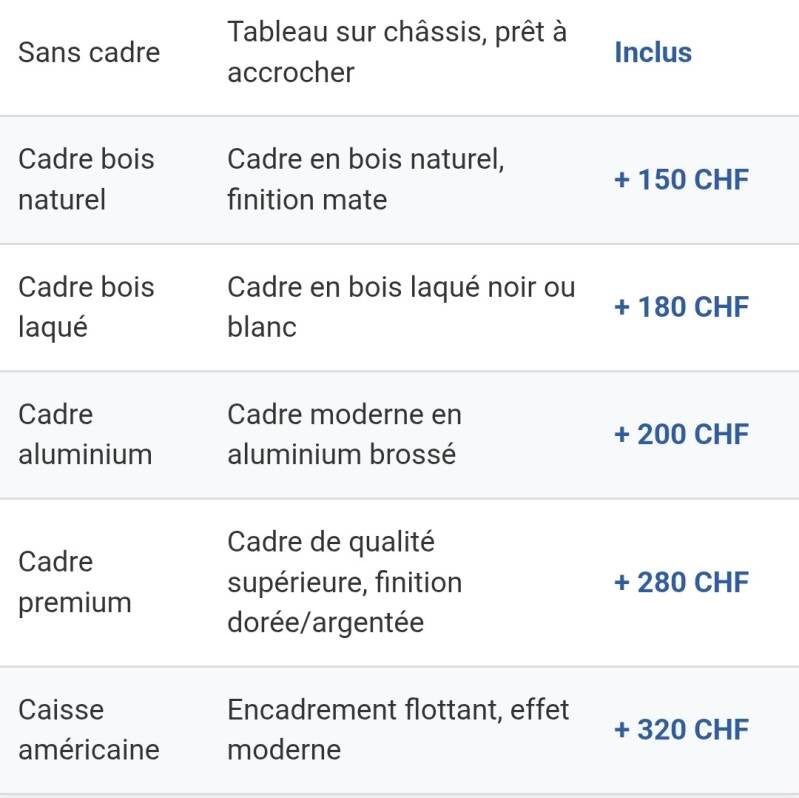The width and height of the screenshot is (799, 798).
Task: Click the 'finition dorée/argentée' premium description
Action: [x=345, y=603]
